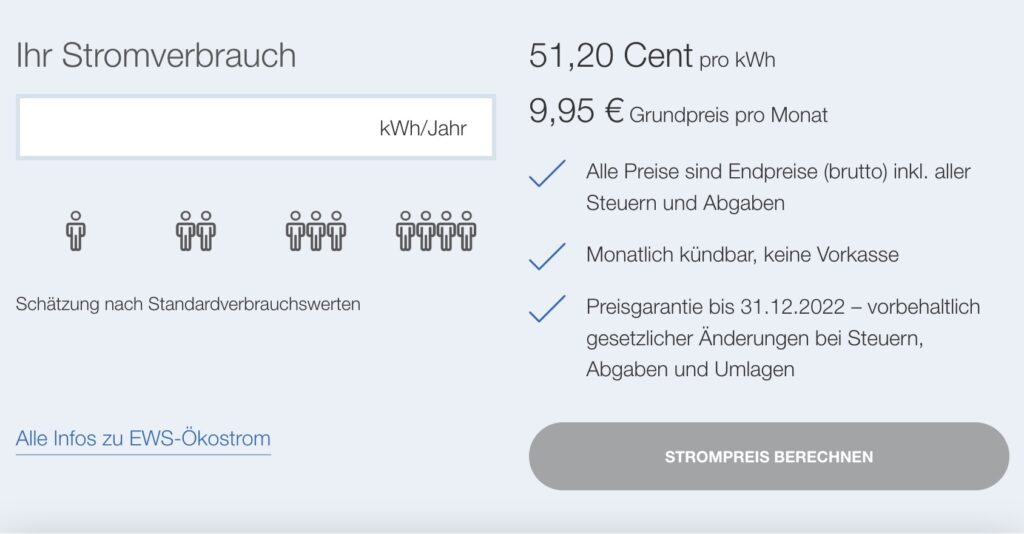Select the two-person household icon
Screen dimensions: 1024x534
pyautogui.click(x=196, y=231)
